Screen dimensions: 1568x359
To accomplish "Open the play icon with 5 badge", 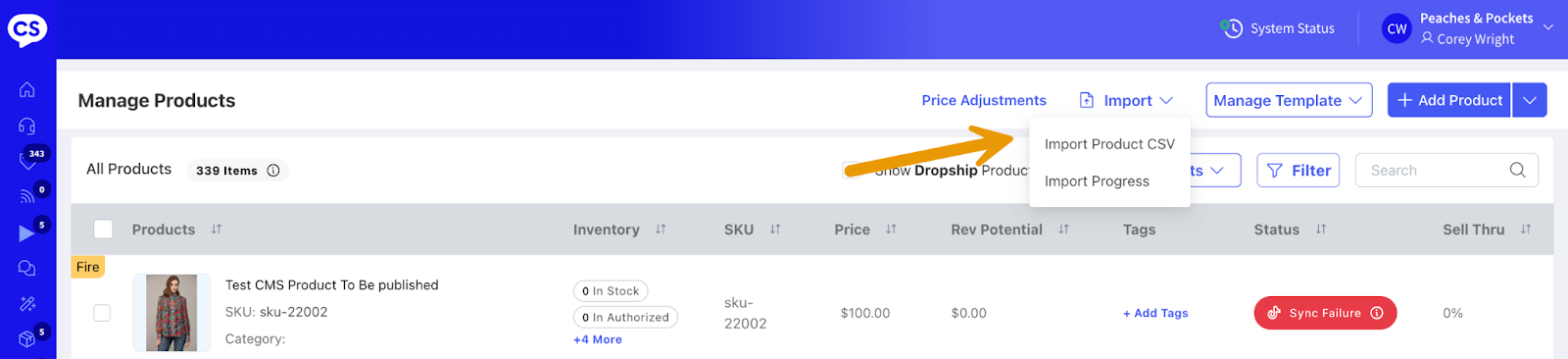I will (x=26, y=233).
